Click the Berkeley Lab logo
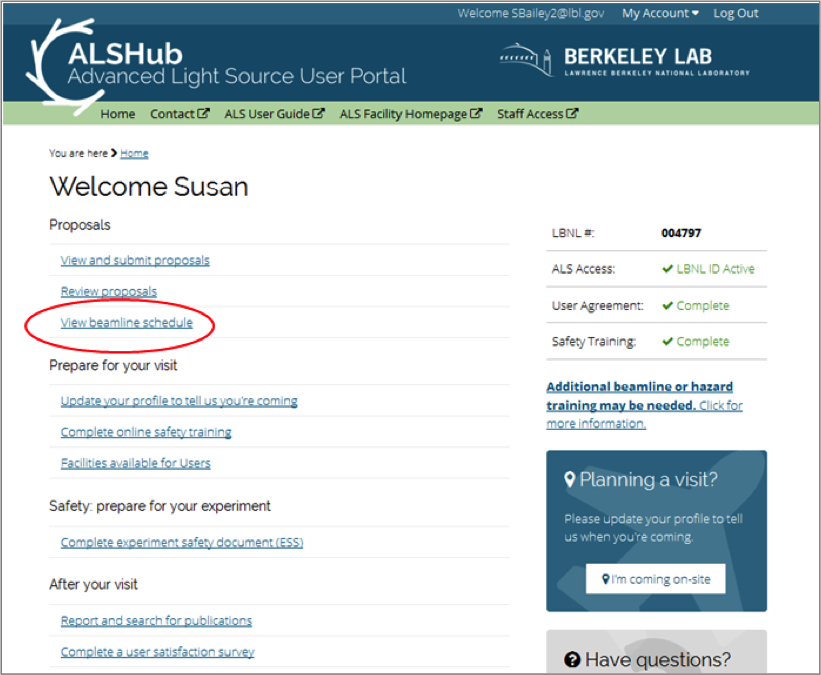The width and height of the screenshot is (821, 675). [x=625, y=61]
